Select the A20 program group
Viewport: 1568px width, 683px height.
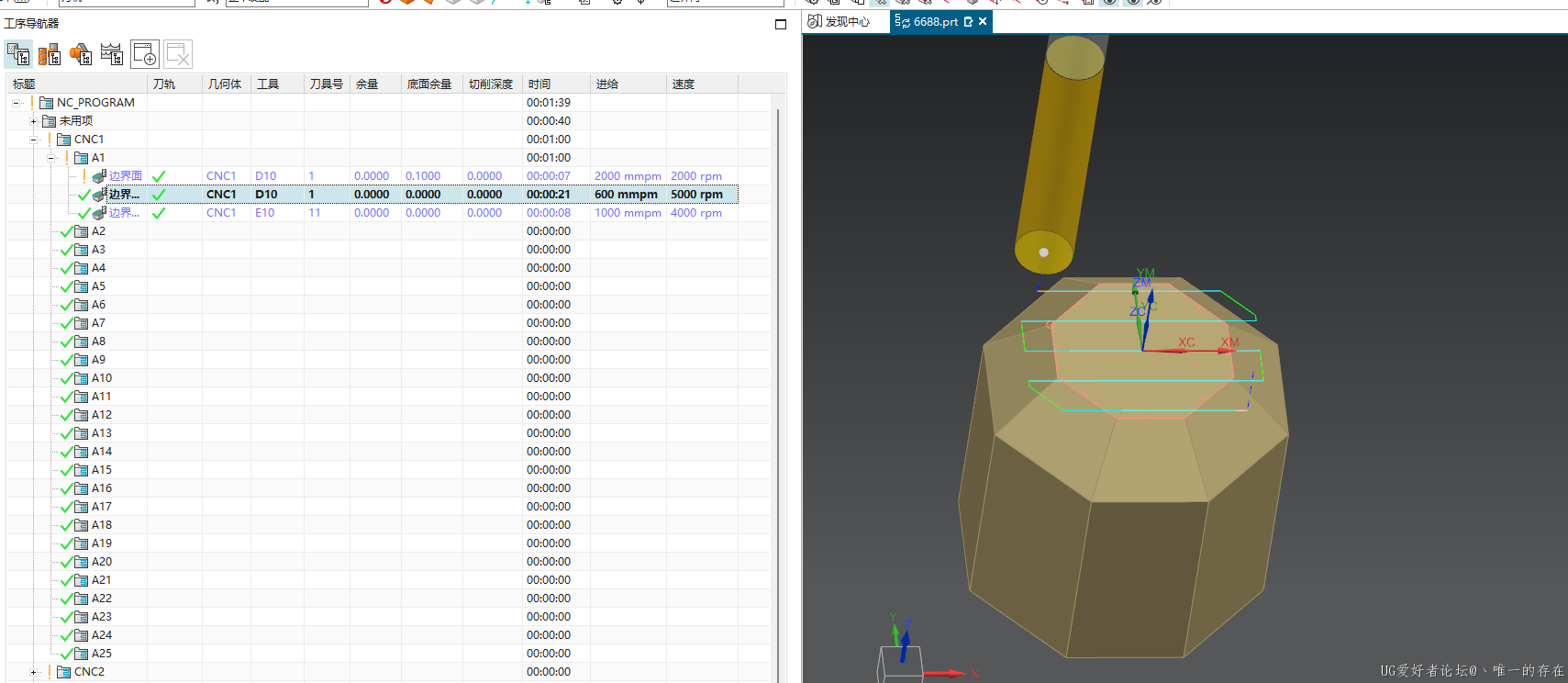[102, 562]
